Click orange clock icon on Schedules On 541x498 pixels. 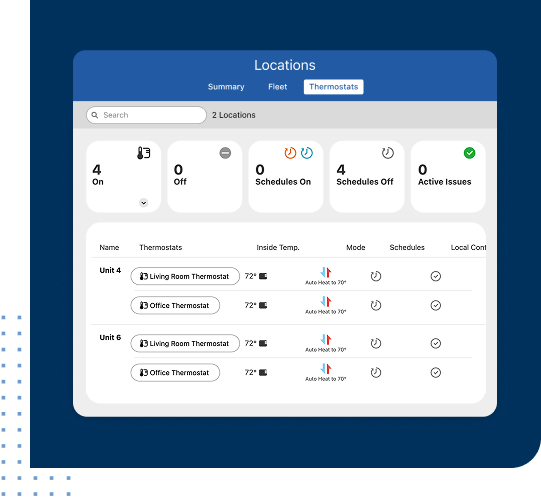pyautogui.click(x=290, y=153)
